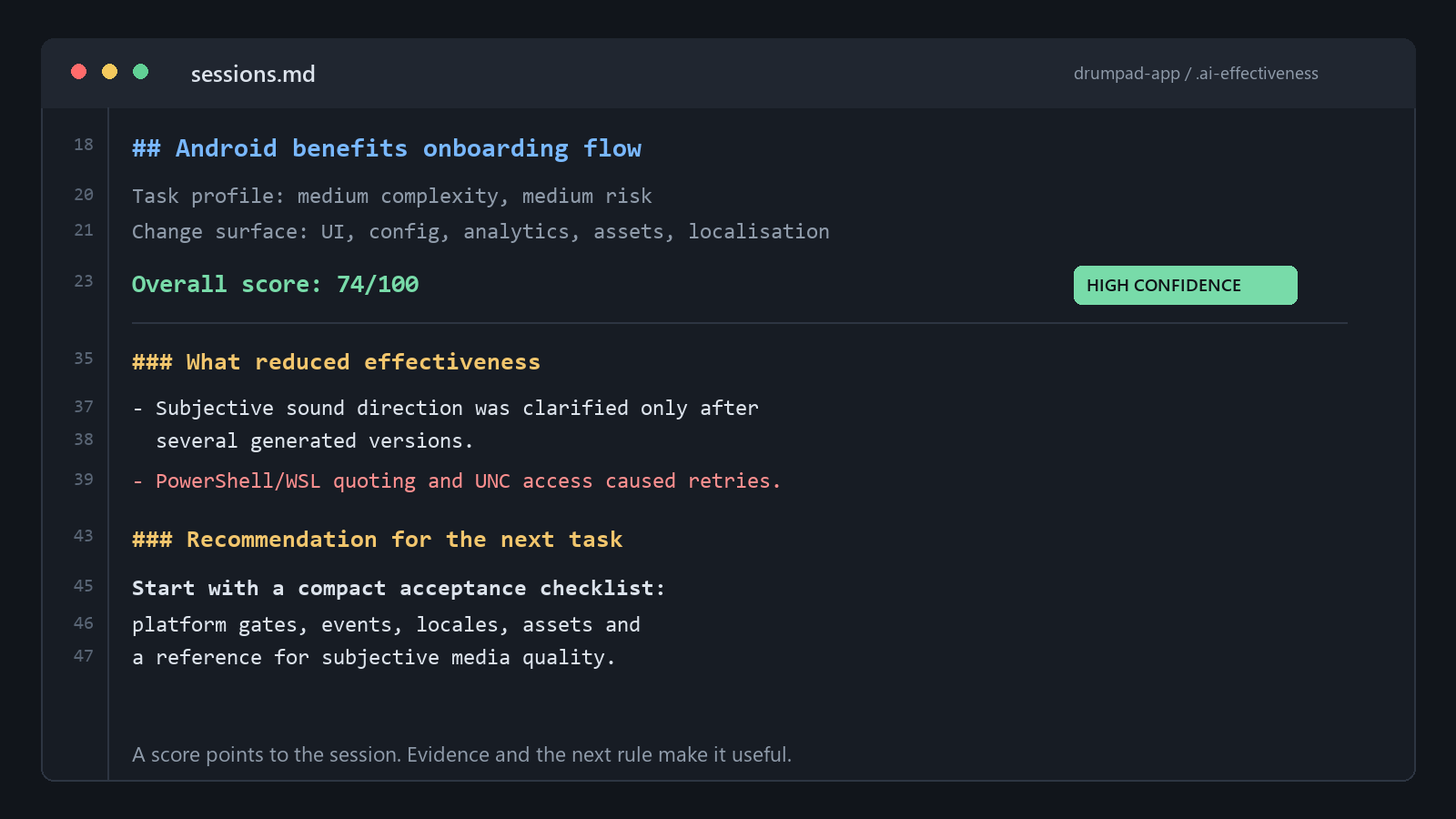Click 'Overall score: 74/100' text
This screenshot has width=1456, height=819.
pos(276,285)
